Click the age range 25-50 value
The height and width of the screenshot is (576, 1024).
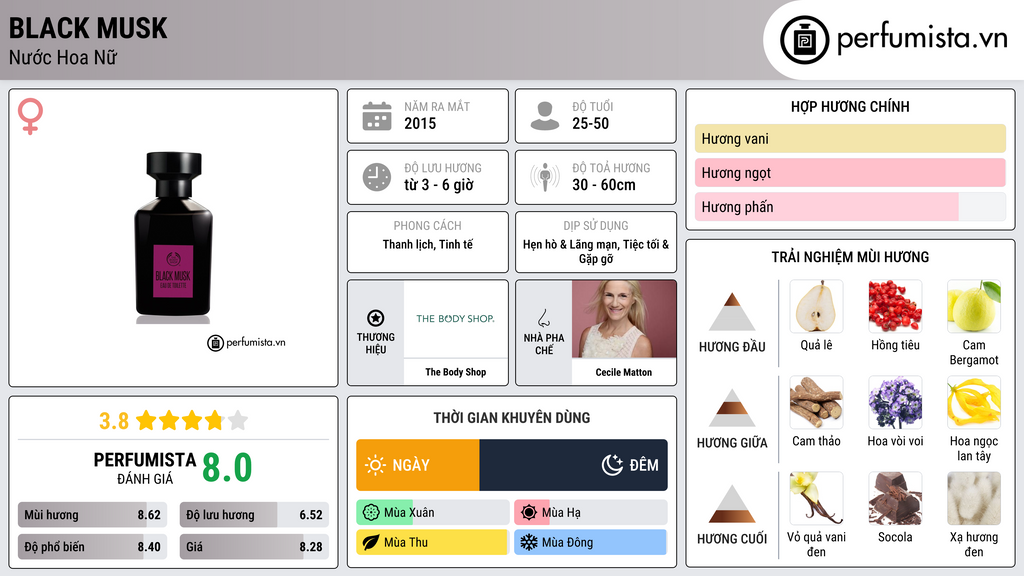coord(590,123)
